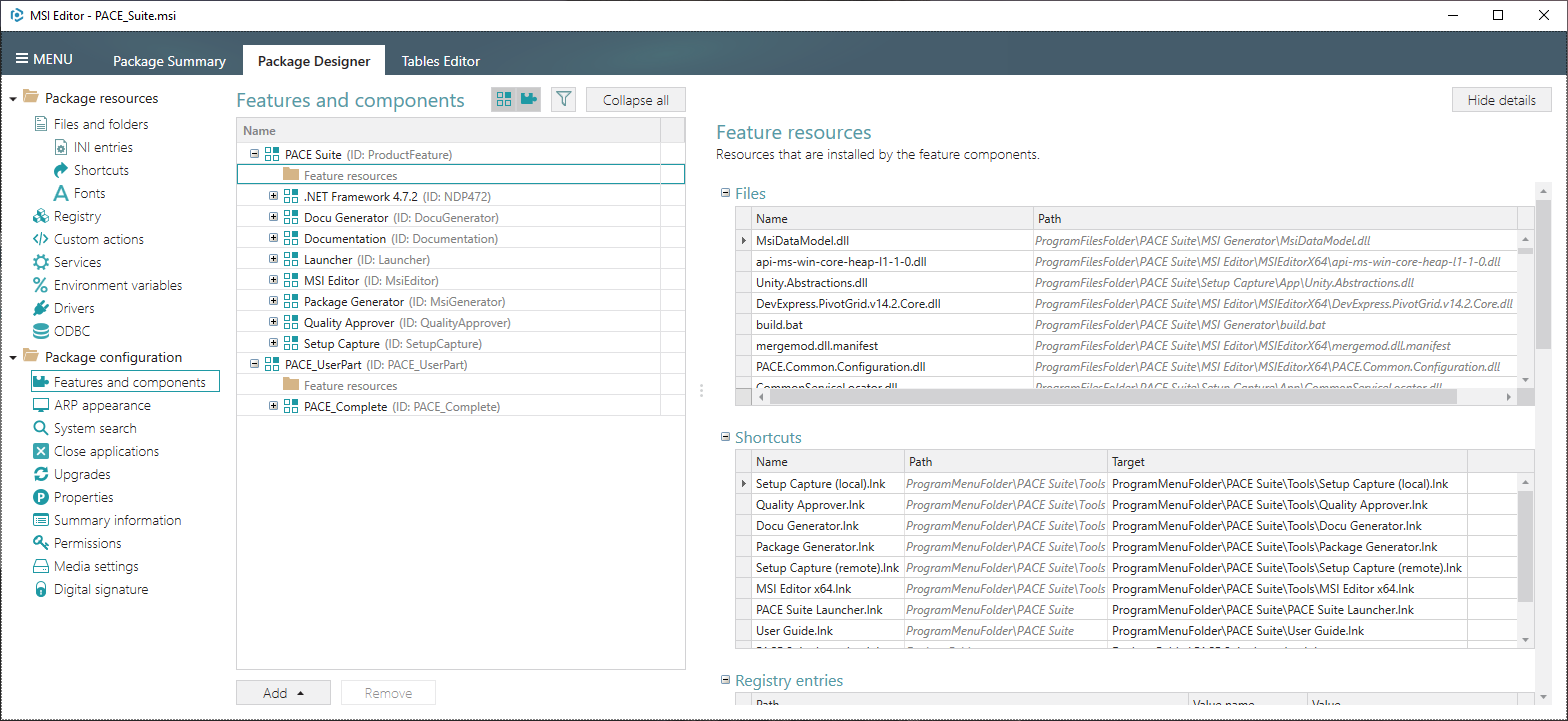Expand the Docu Generator node
Screen dimensions: 1568x721
pyautogui.click(x=273, y=217)
